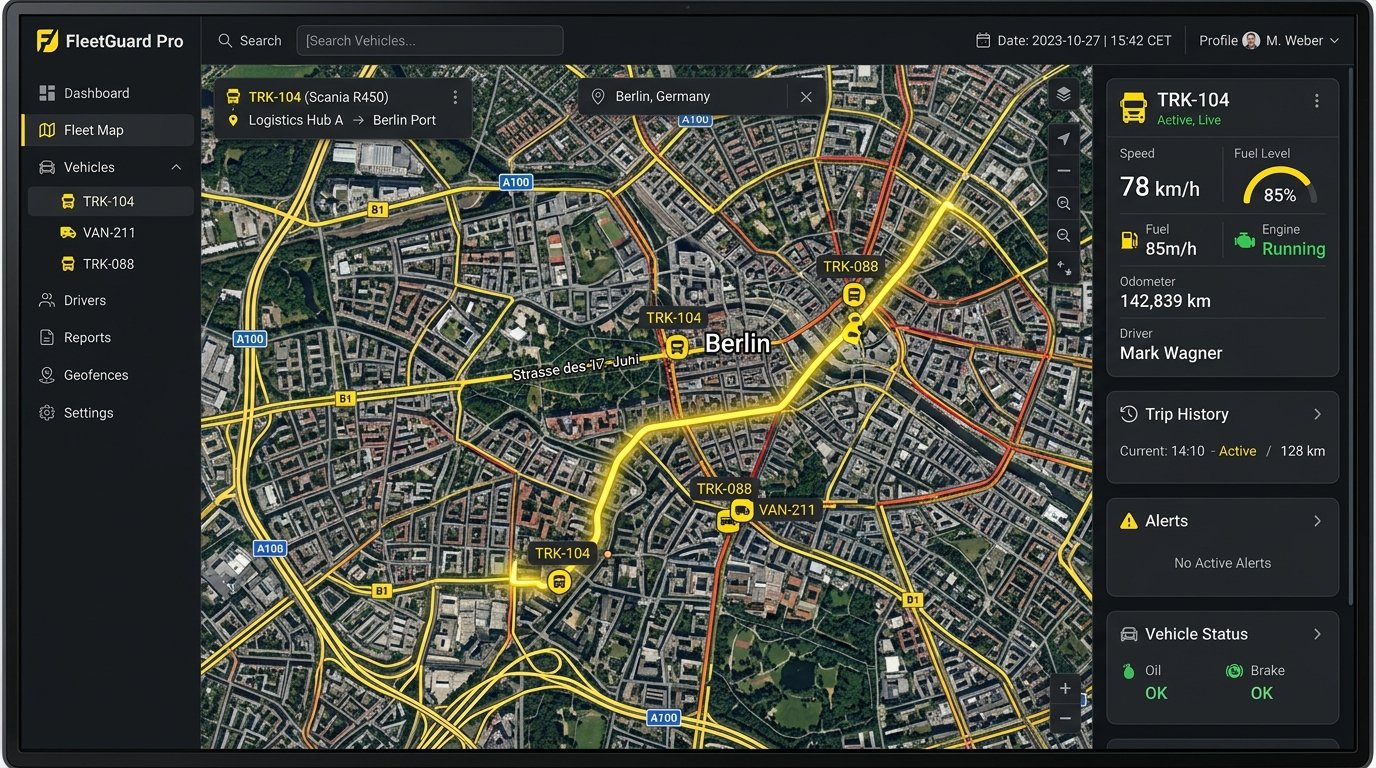Click the Geofences sidebar icon

tap(46, 375)
